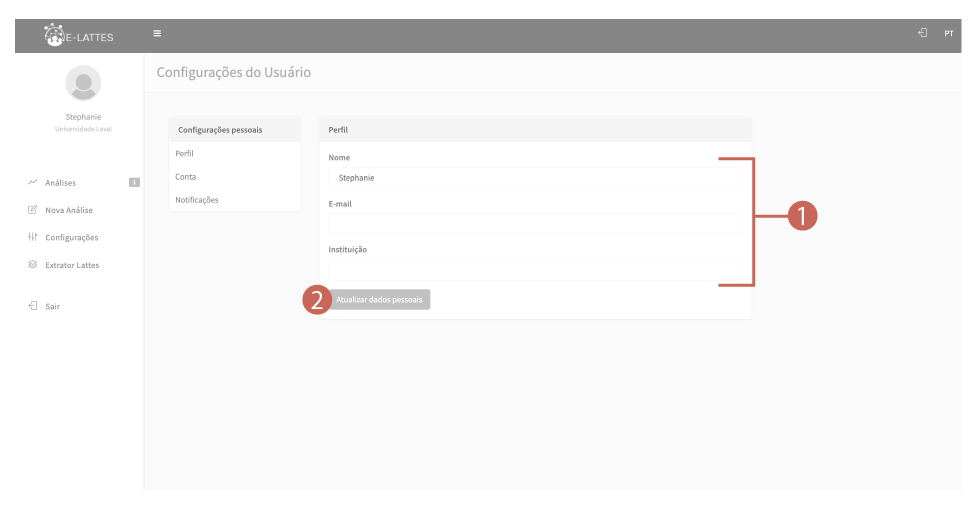The width and height of the screenshot is (975, 520).
Task: Switch language using the PT selector
Action: tap(947, 35)
